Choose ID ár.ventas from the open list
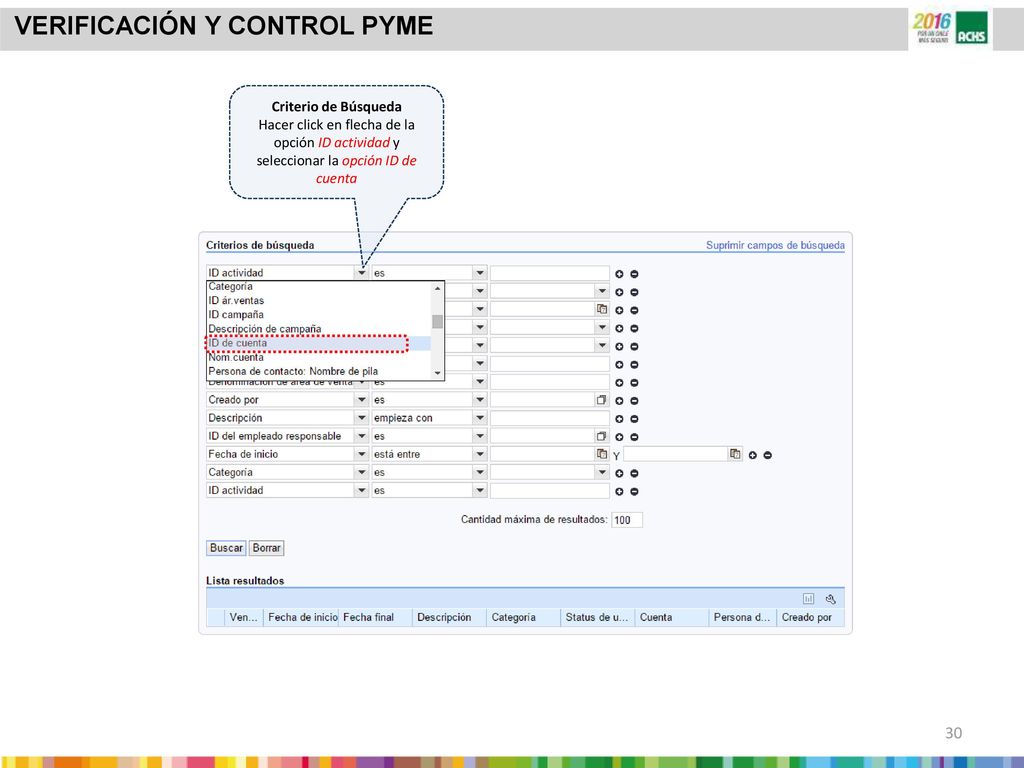The height and width of the screenshot is (768, 1024). pyautogui.click(x=319, y=300)
